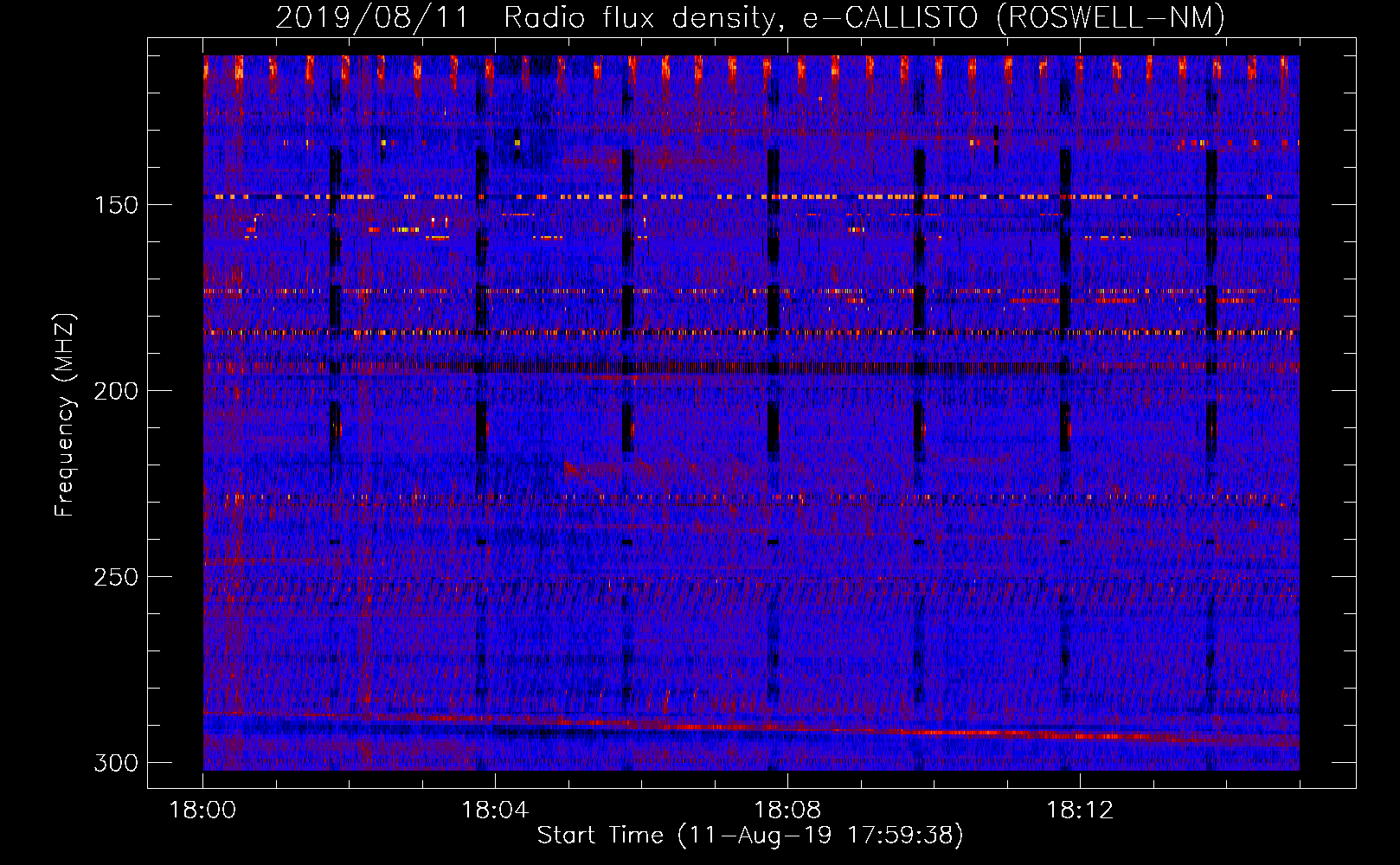Click the 150 frequency tick label

(x=116, y=205)
